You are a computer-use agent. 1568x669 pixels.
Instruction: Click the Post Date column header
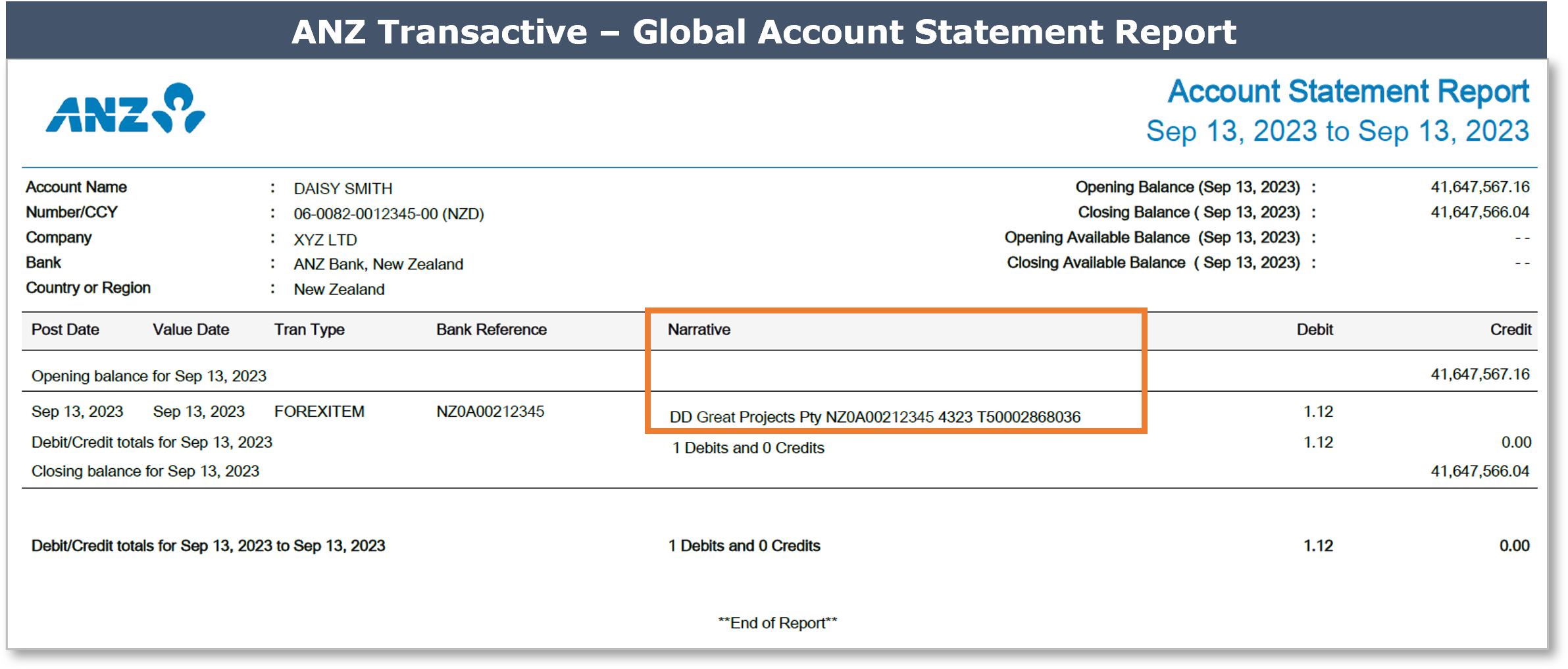click(x=65, y=330)
